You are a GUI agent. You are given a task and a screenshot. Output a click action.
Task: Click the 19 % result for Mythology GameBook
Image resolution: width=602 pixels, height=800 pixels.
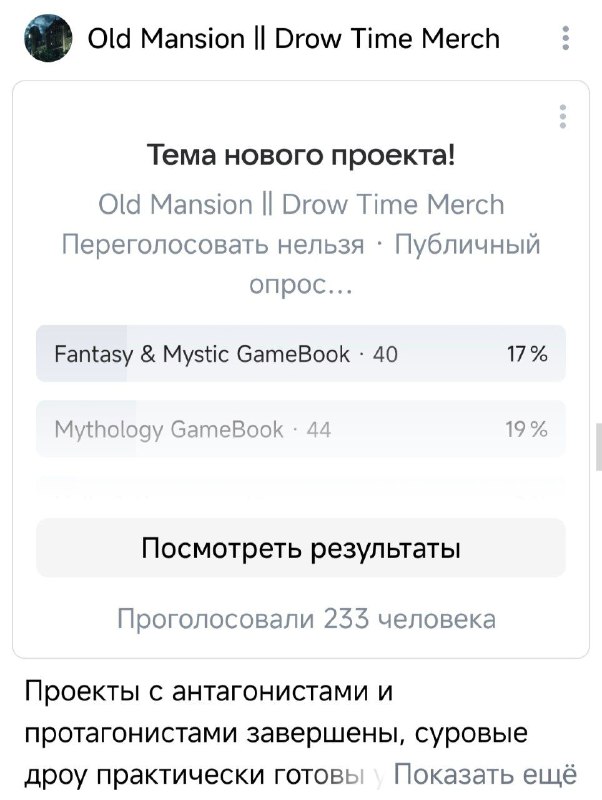(527, 429)
